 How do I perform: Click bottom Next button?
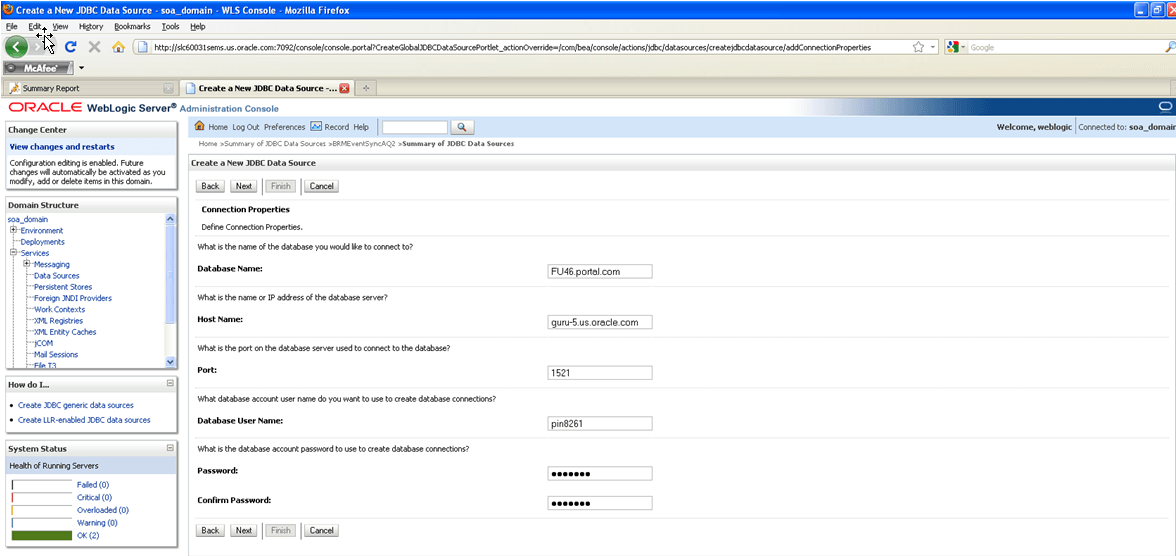click(244, 530)
